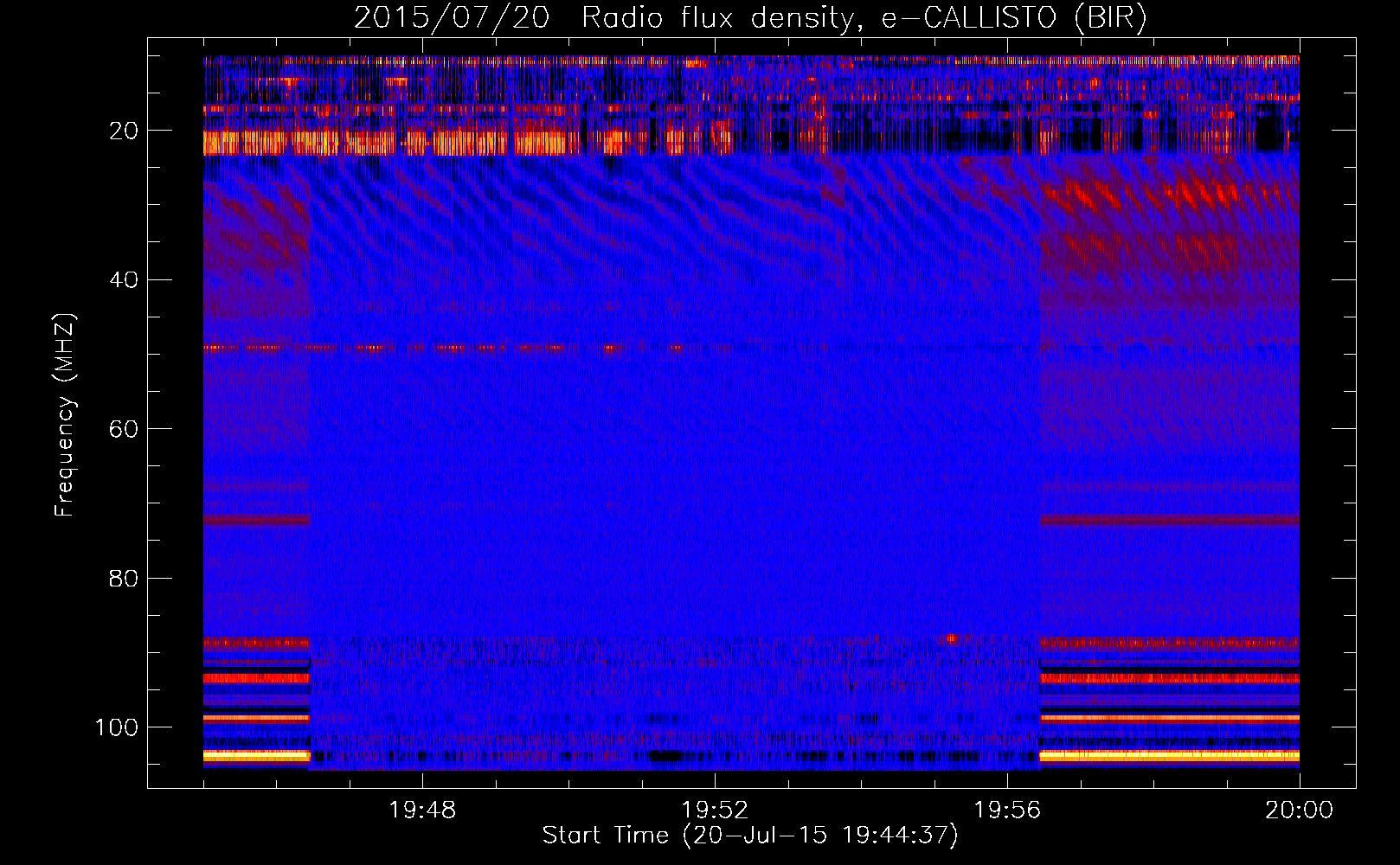Click the 'Frequency (MHZ)' axis label
The height and width of the screenshot is (865, 1400).
(65, 415)
